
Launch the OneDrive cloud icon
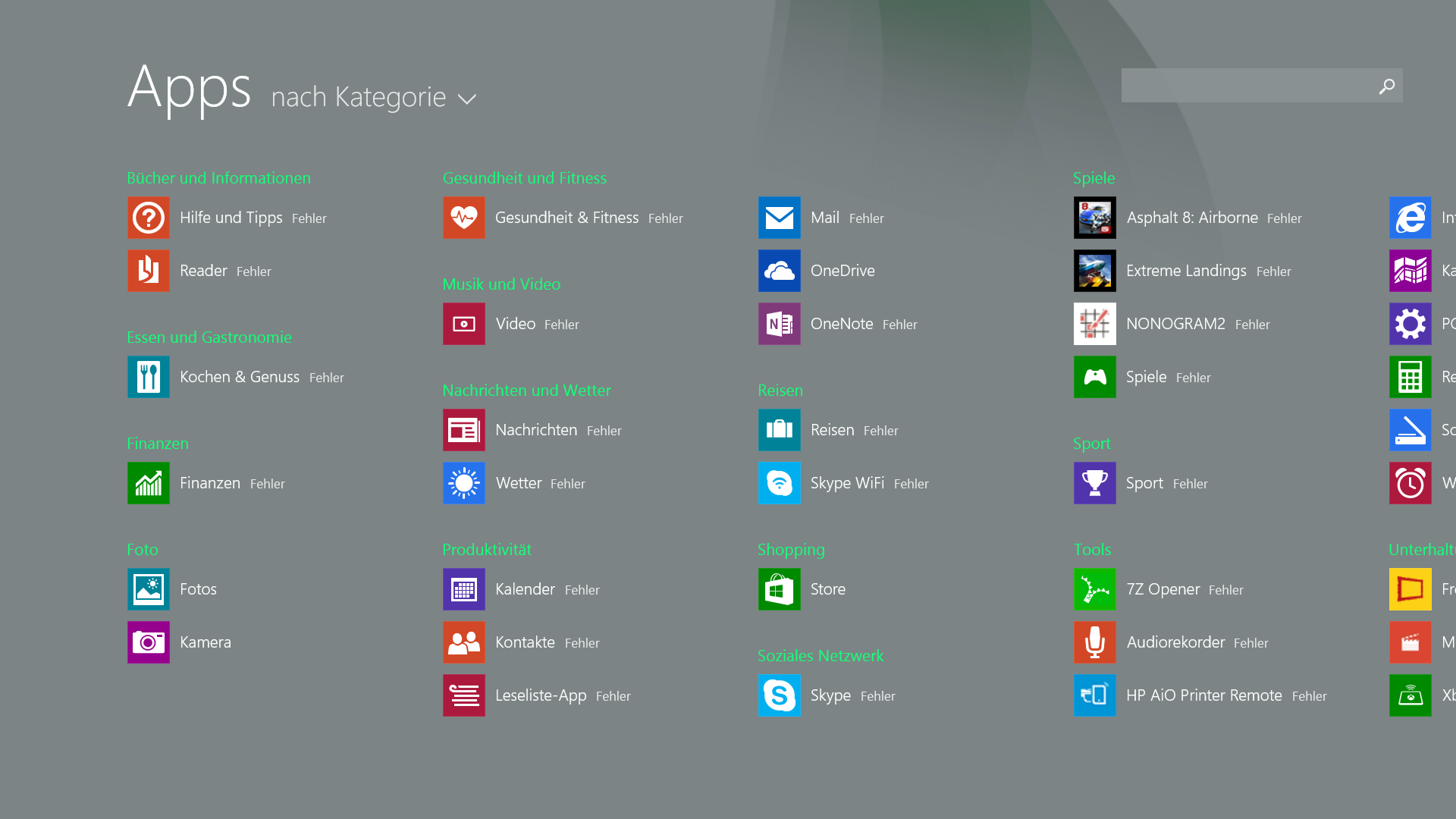[x=779, y=271]
